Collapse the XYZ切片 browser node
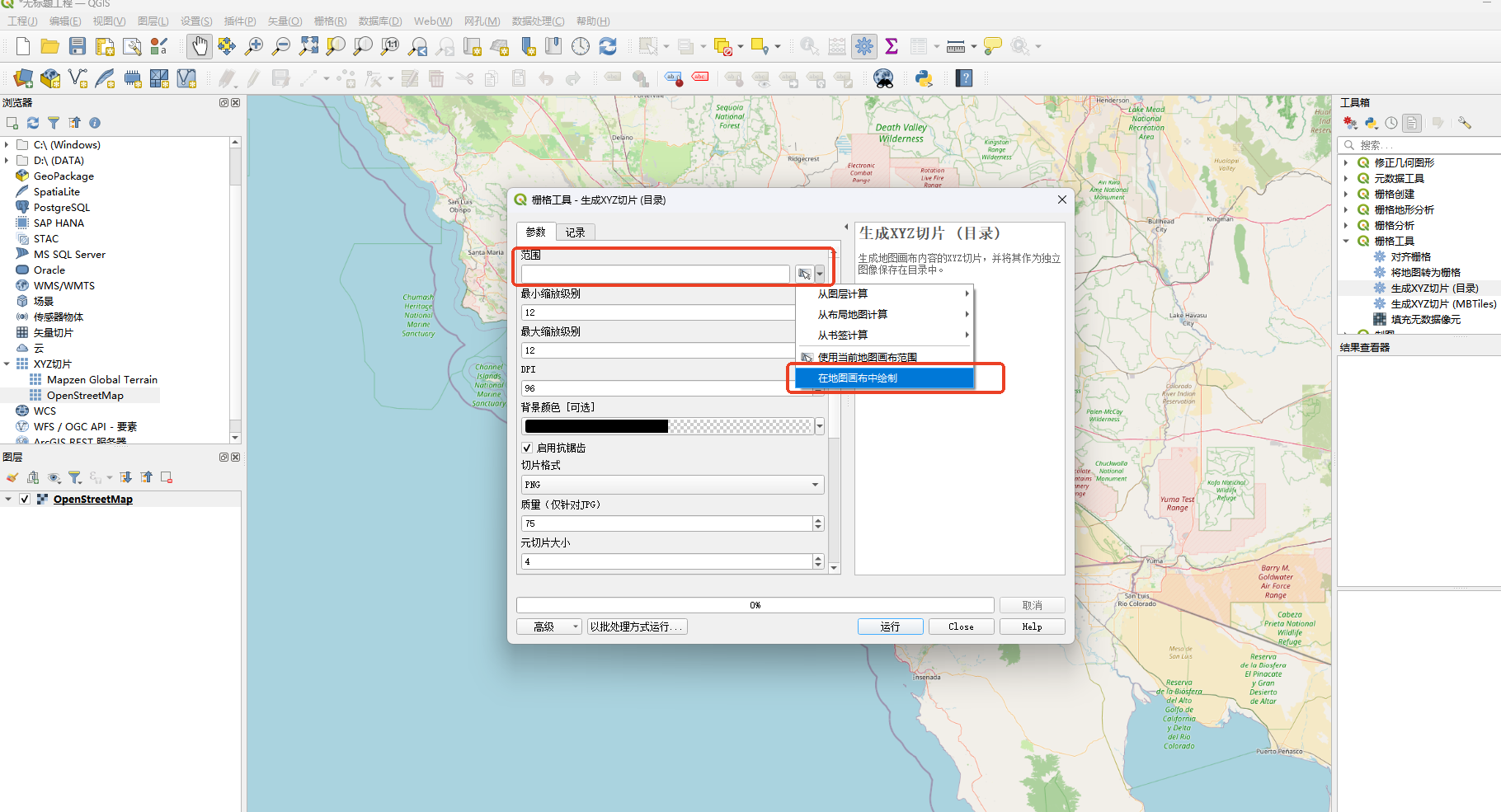The width and height of the screenshot is (1501, 812). [7, 364]
